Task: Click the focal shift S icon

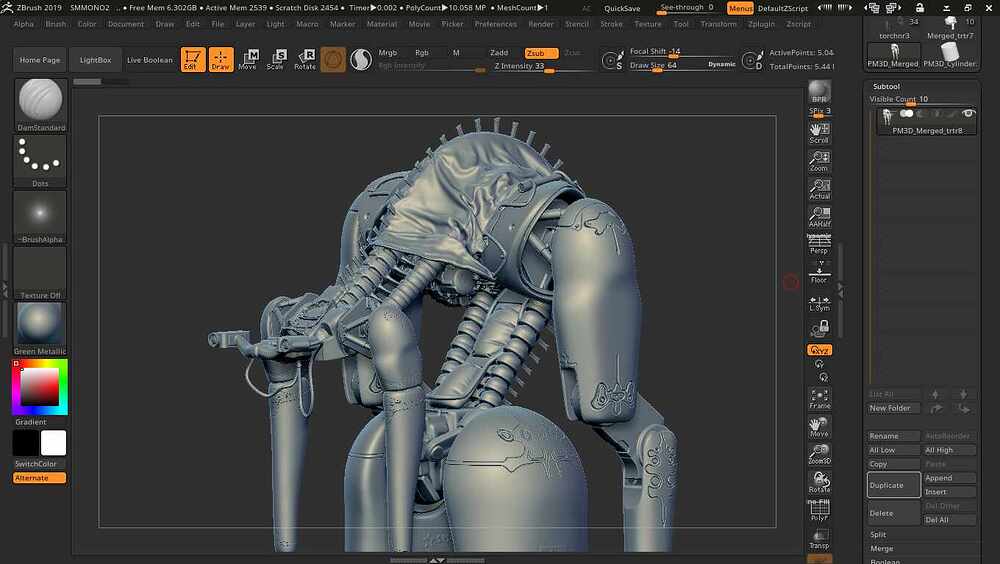Action: 612,60
